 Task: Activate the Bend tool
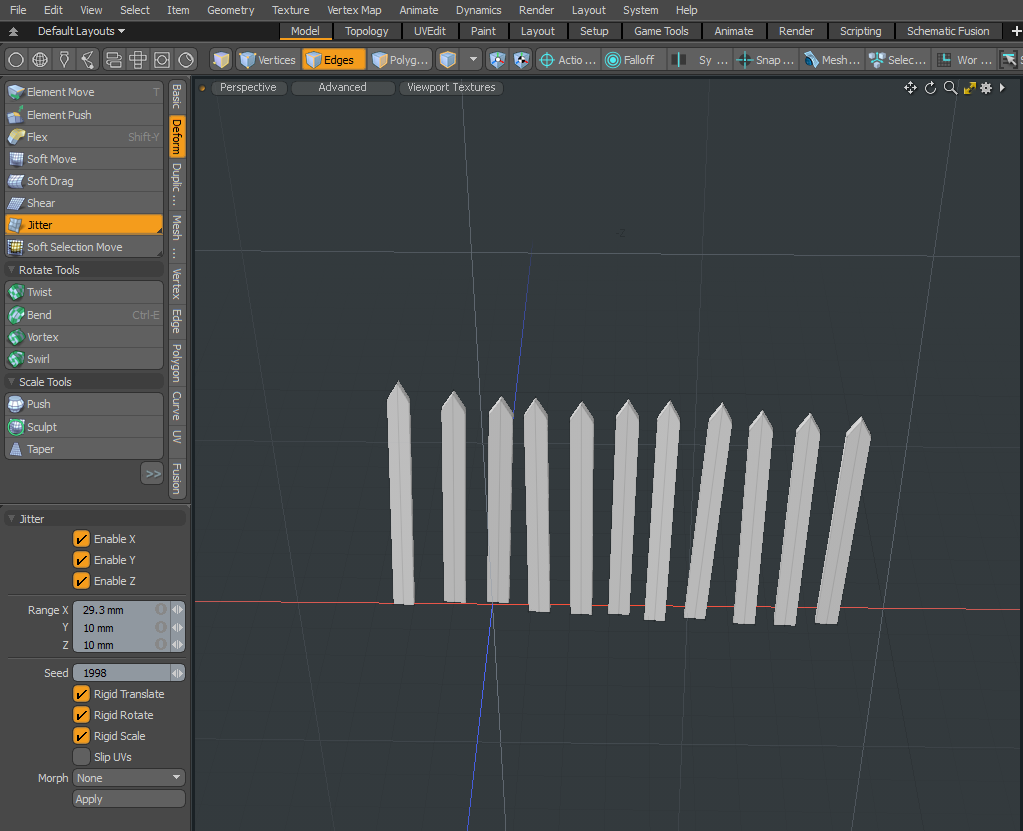(x=40, y=315)
